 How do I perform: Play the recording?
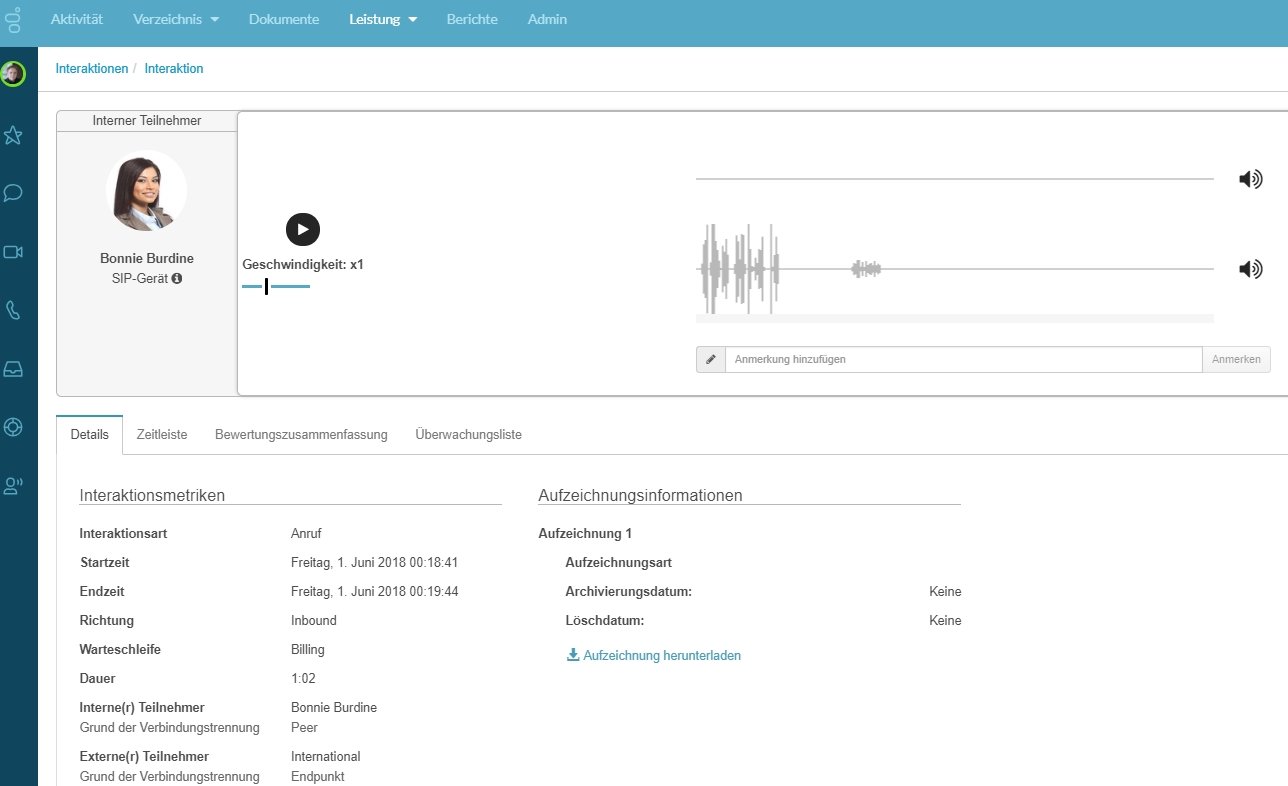[x=303, y=229]
